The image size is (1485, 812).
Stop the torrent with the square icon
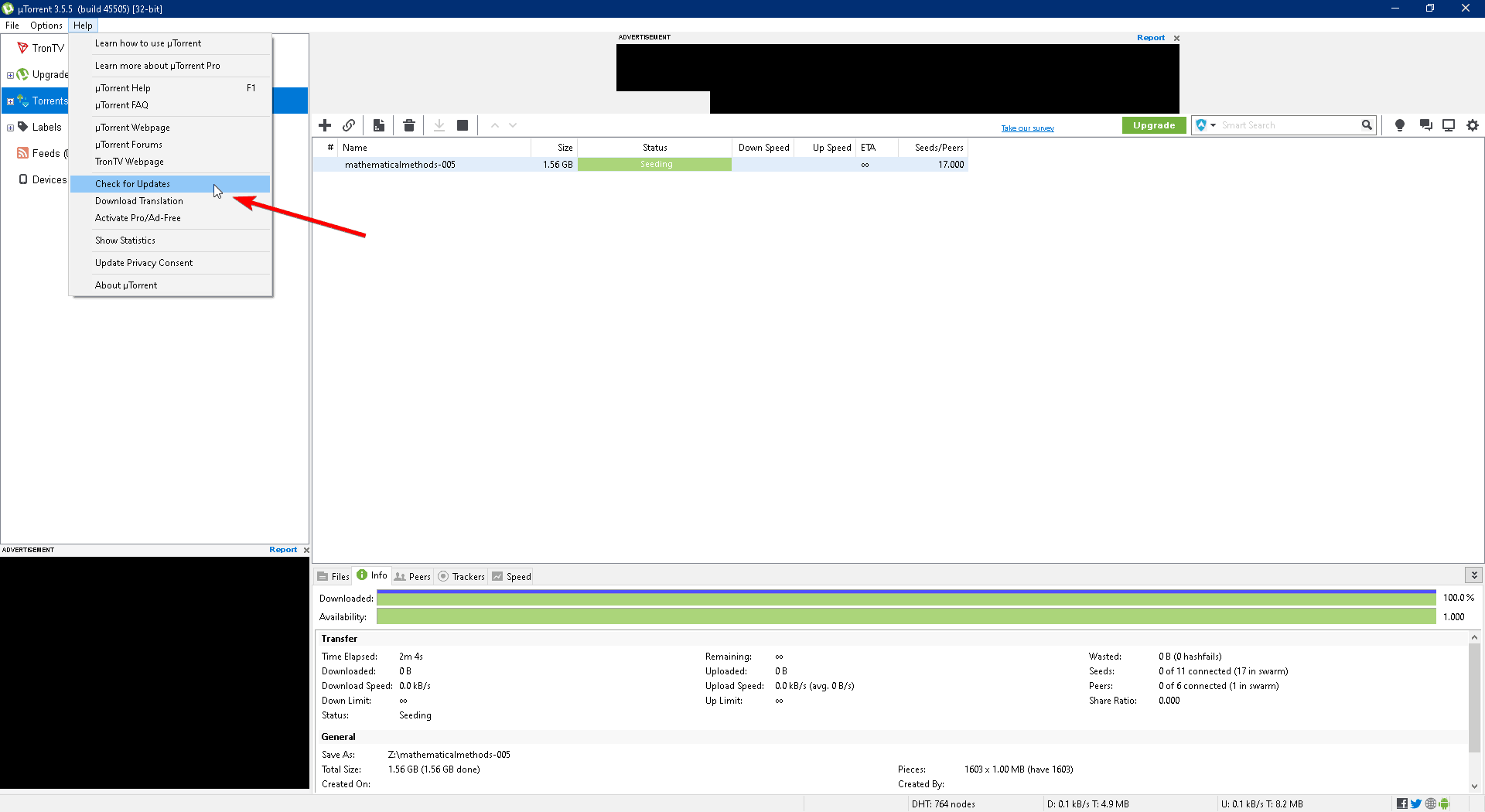coord(463,125)
